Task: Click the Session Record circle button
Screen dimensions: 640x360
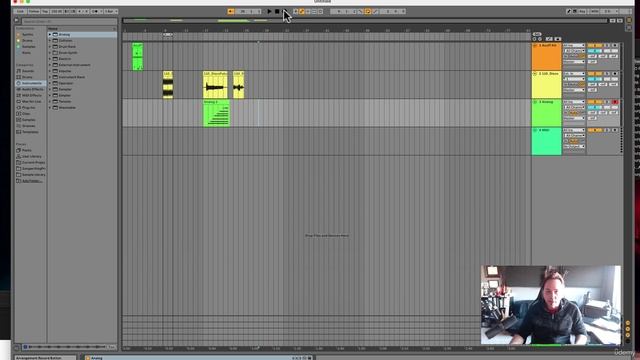Action: pyautogui.click(x=321, y=11)
